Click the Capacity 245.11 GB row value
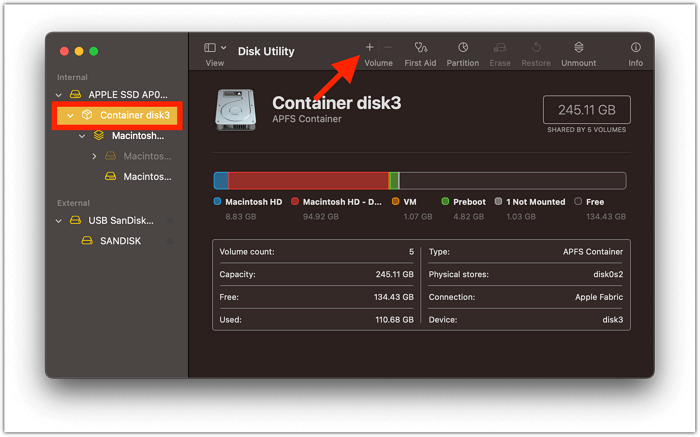The height and width of the screenshot is (437, 700). (x=395, y=274)
